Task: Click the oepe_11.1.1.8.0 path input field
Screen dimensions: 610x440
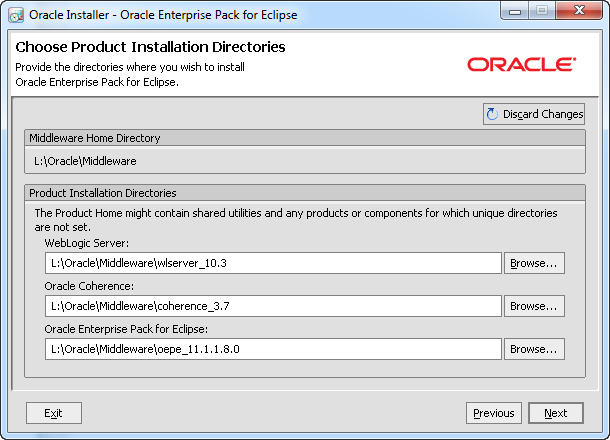Action: pyautogui.click(x=273, y=349)
